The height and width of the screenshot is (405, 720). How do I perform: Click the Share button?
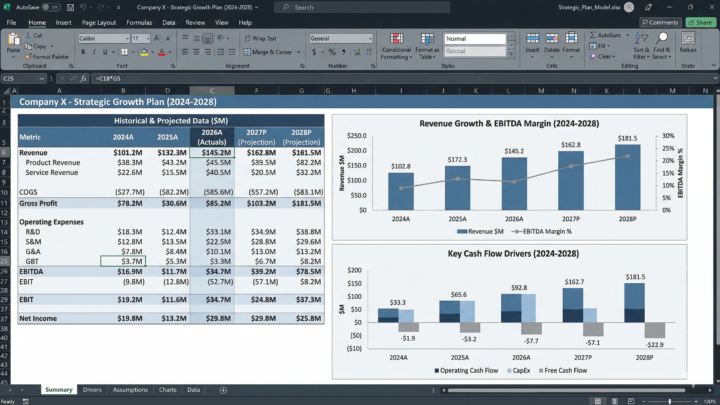[701, 21]
